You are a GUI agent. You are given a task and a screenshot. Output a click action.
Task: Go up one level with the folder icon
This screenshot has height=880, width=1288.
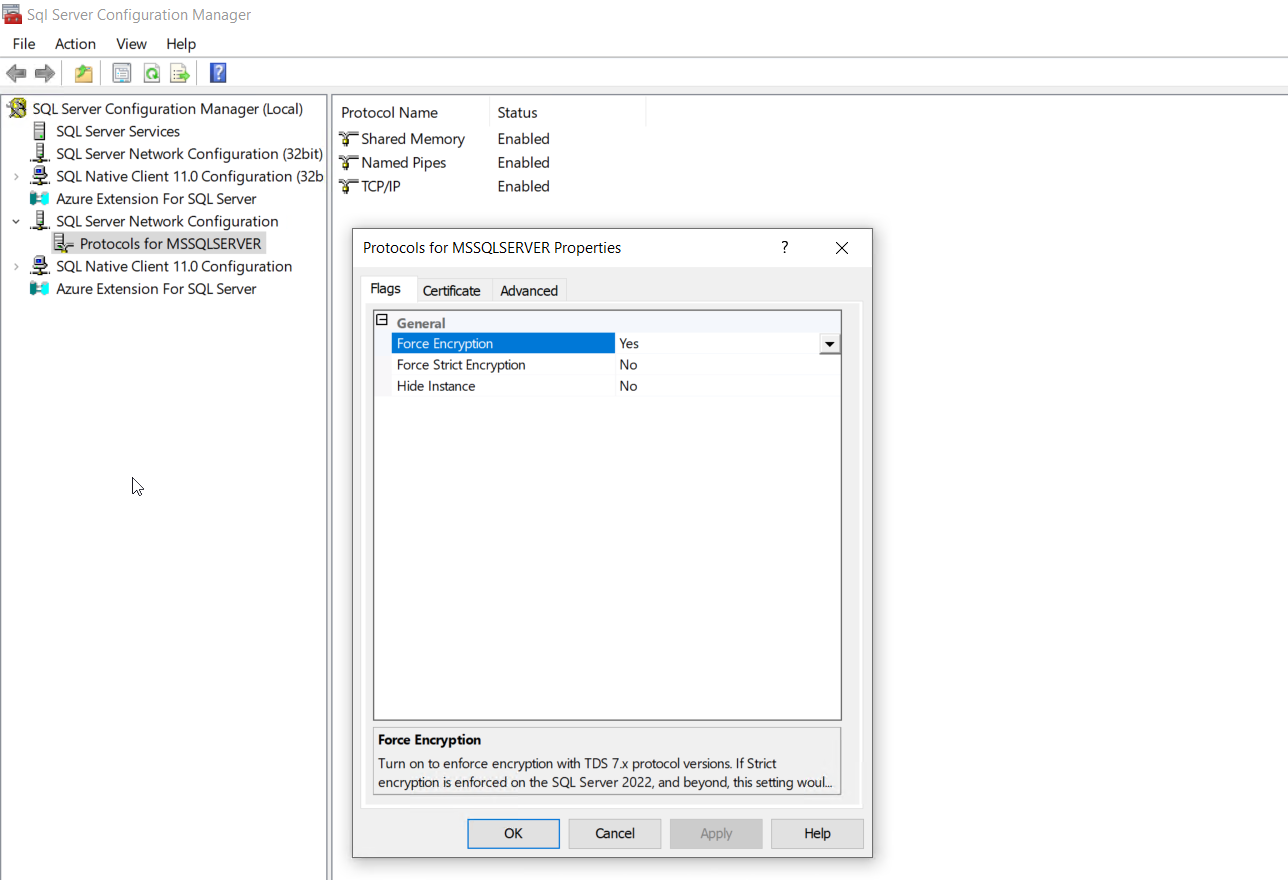[x=84, y=73]
